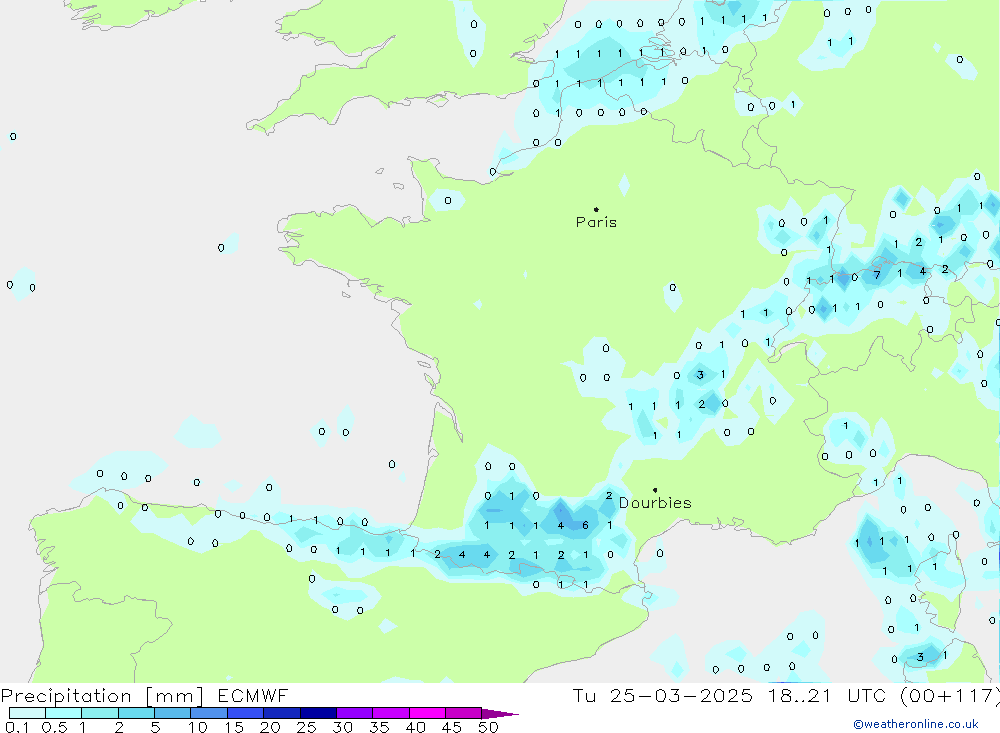Click the 'Precipitation [mm]' title text

coord(102,695)
